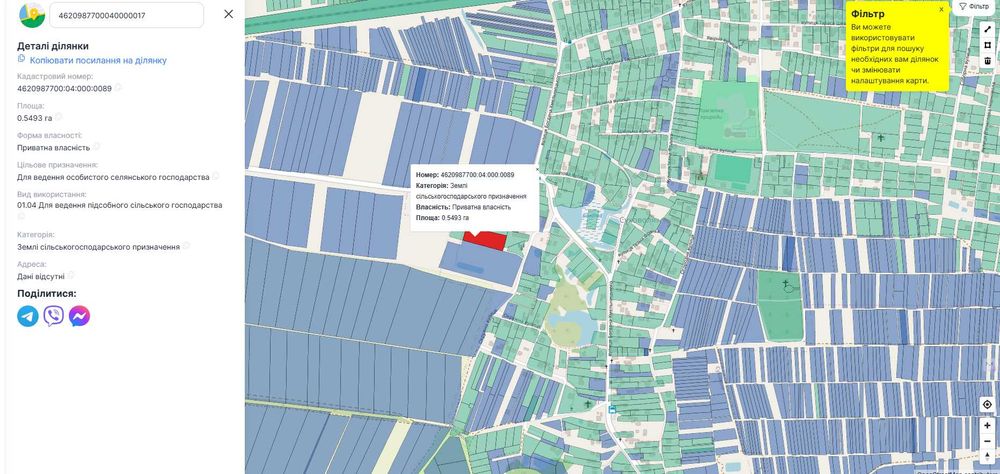Copy the cadastral number 4620987700:04:000:0089
The width and height of the screenshot is (1000, 474).
point(118,87)
